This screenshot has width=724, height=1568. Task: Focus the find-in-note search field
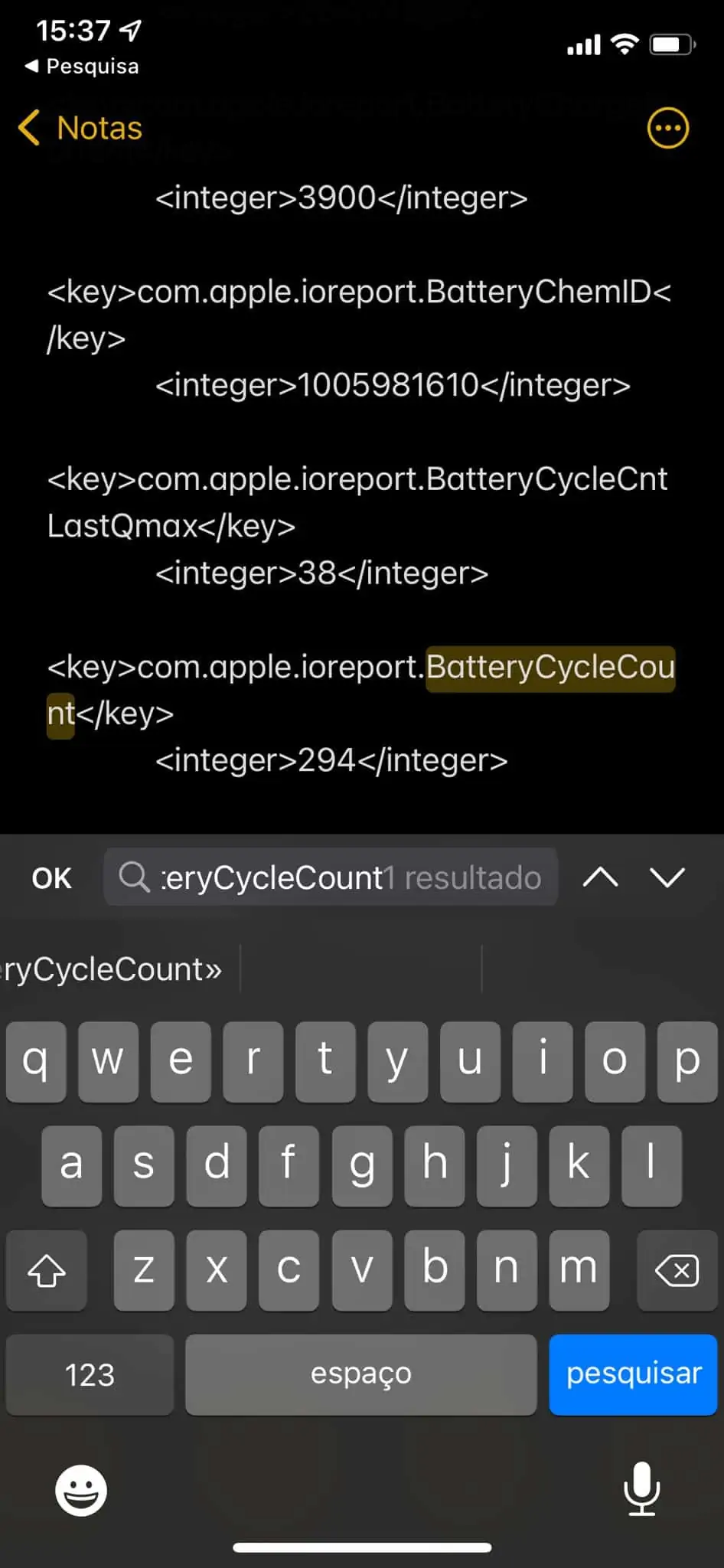click(331, 877)
